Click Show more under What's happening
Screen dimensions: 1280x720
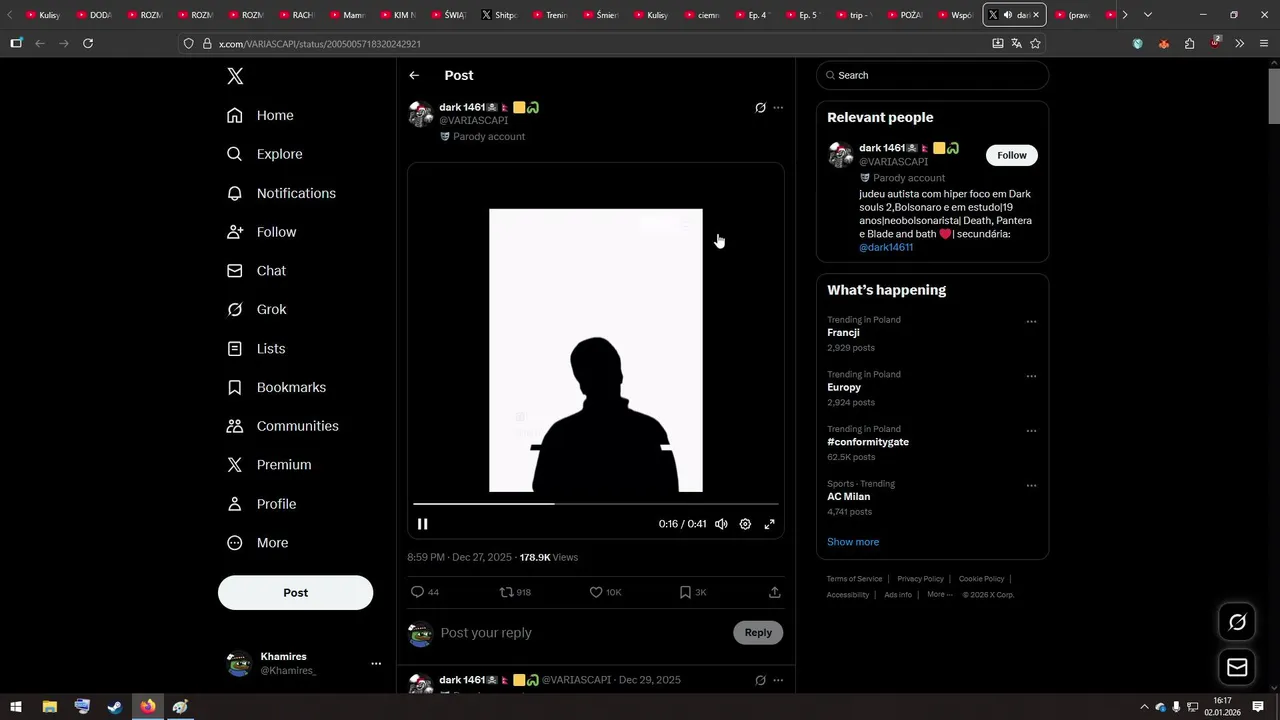pyautogui.click(x=853, y=542)
